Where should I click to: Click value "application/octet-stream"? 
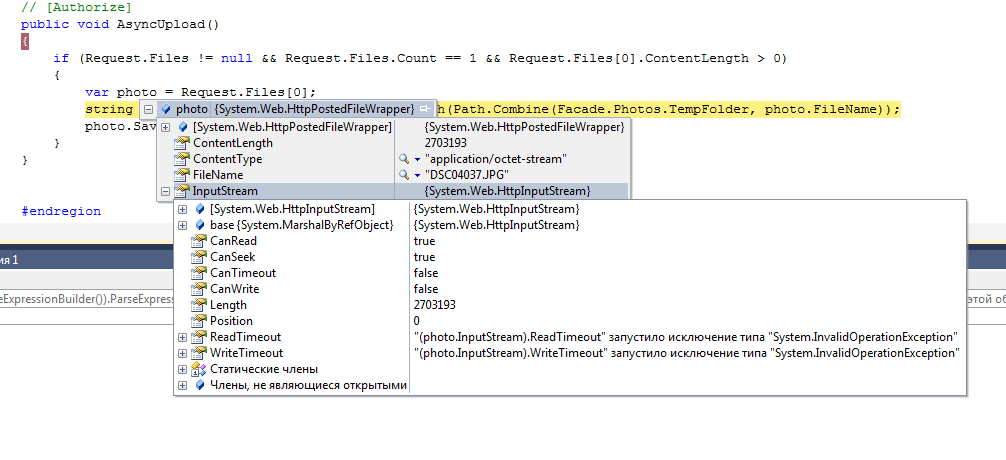pos(497,159)
